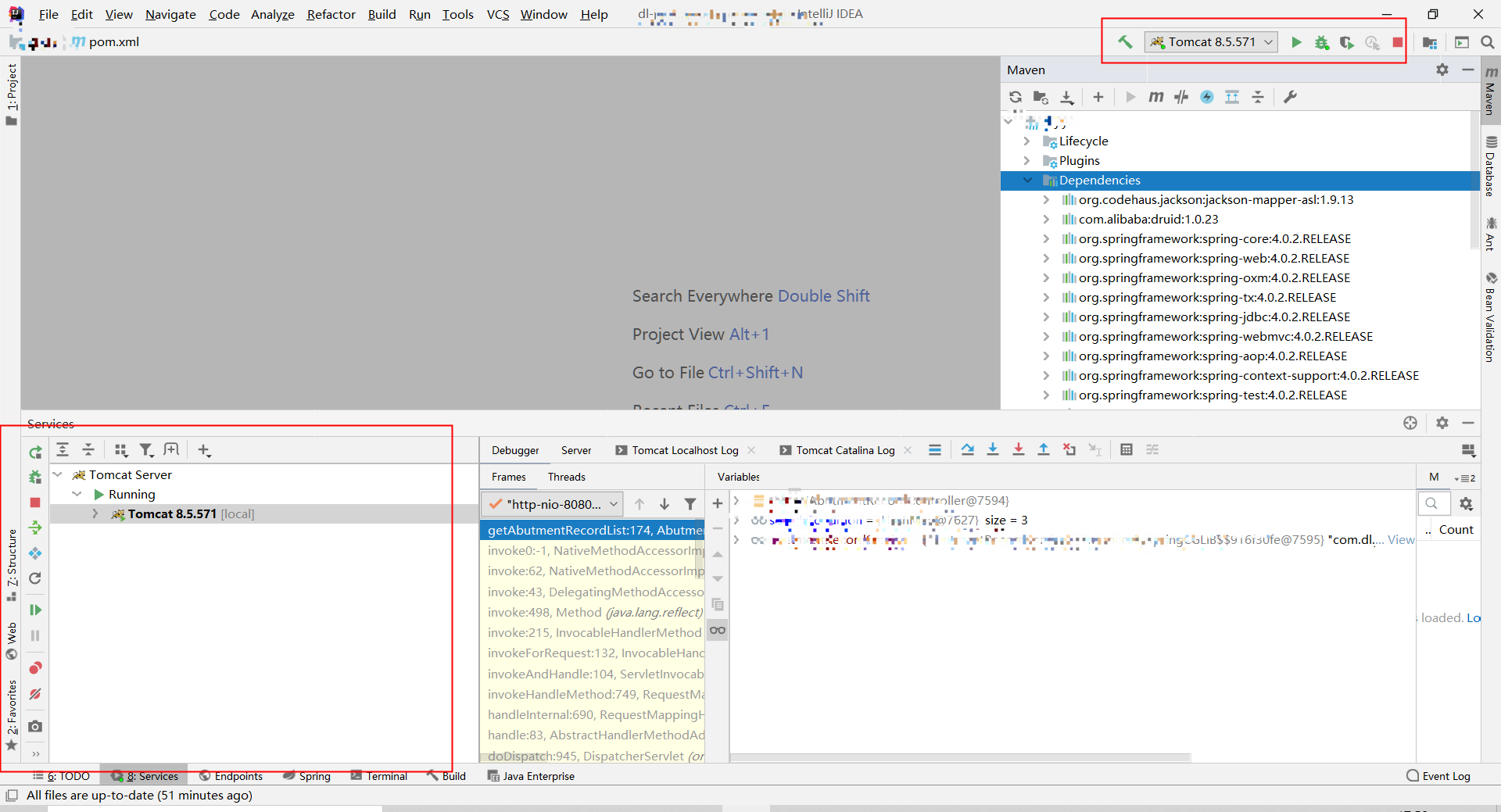Filter frames with funnel icon
The width and height of the screenshot is (1501, 812).
(690, 504)
